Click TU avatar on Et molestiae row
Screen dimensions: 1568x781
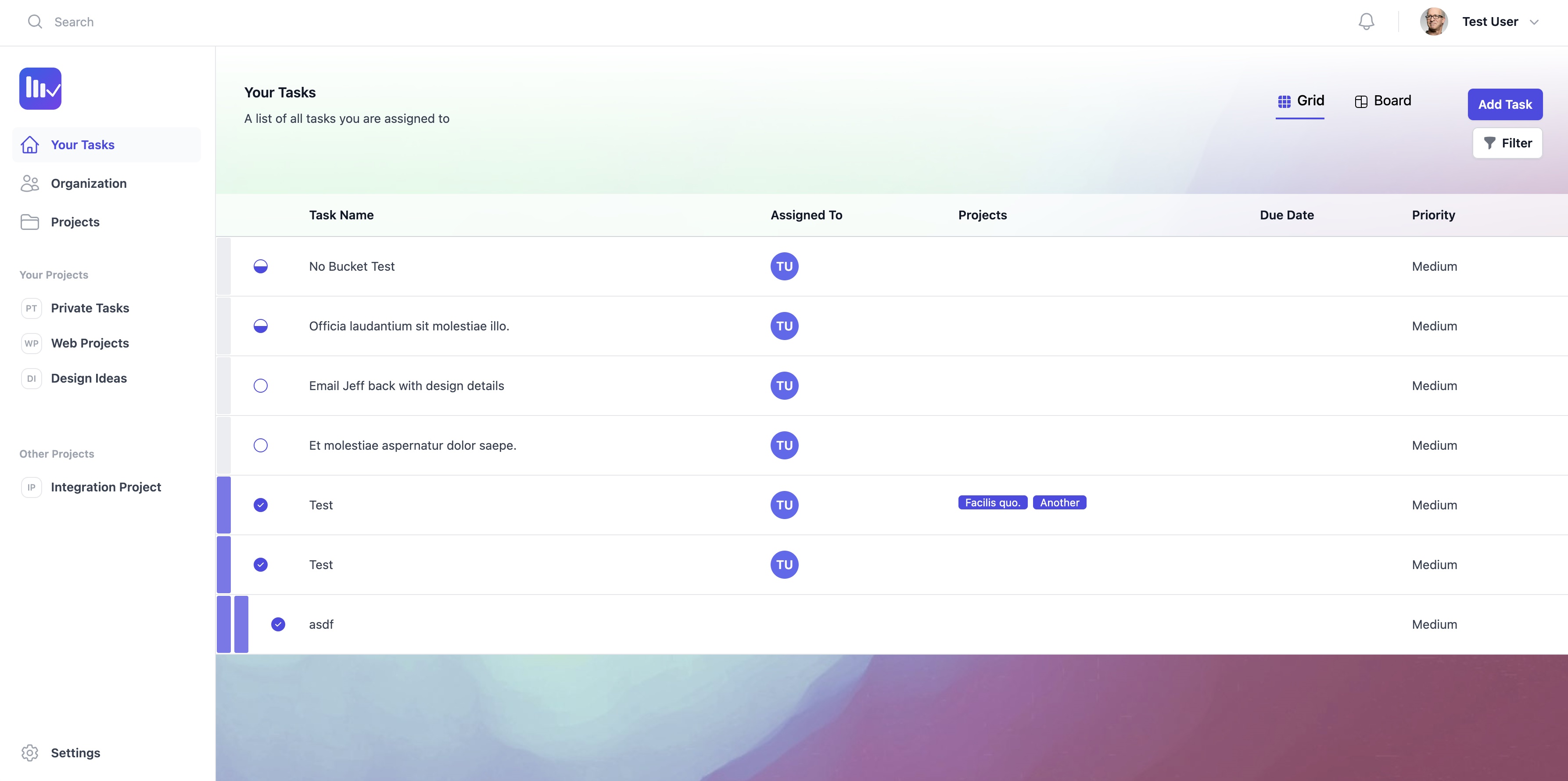pos(785,446)
